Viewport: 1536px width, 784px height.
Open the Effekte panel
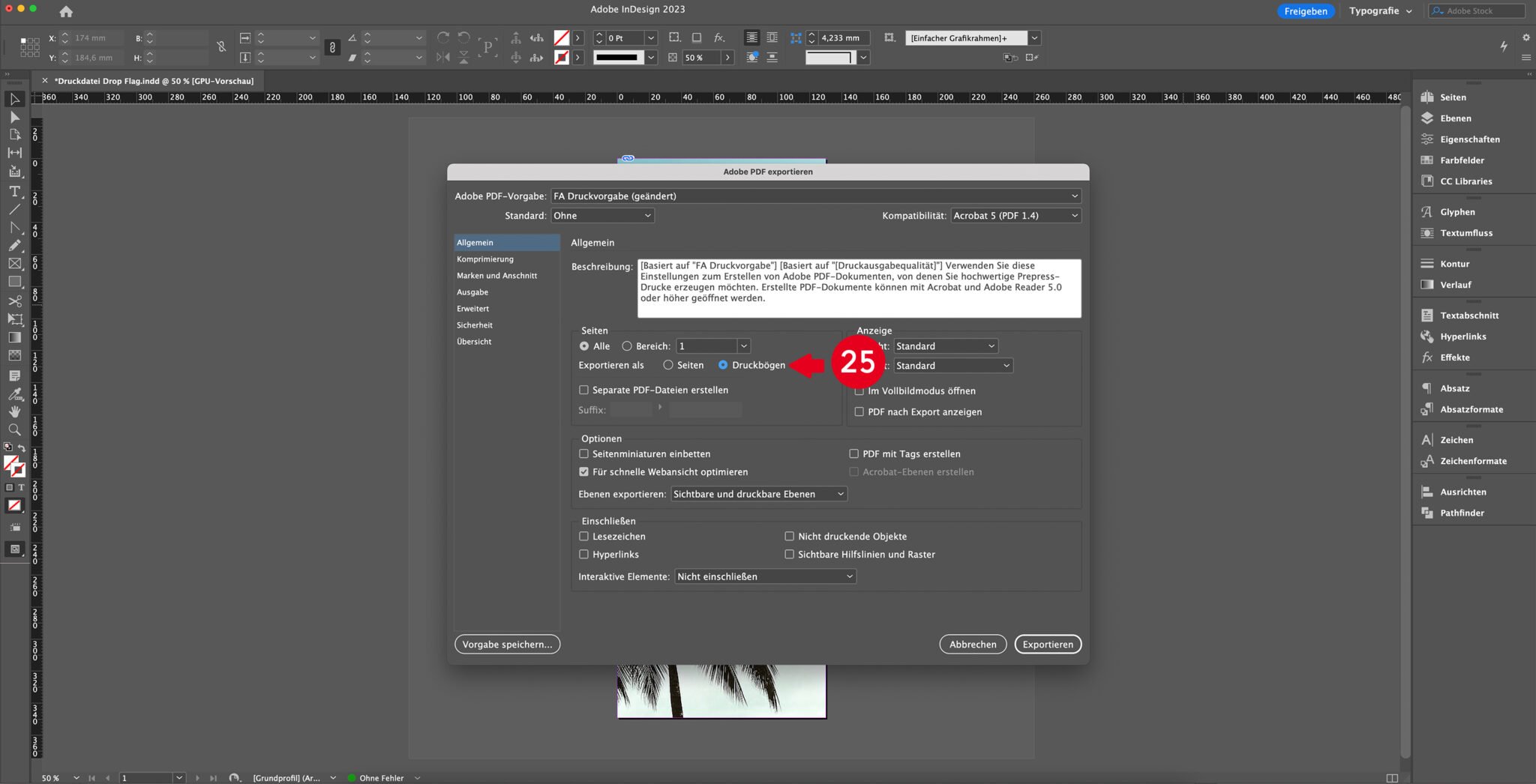point(1455,358)
